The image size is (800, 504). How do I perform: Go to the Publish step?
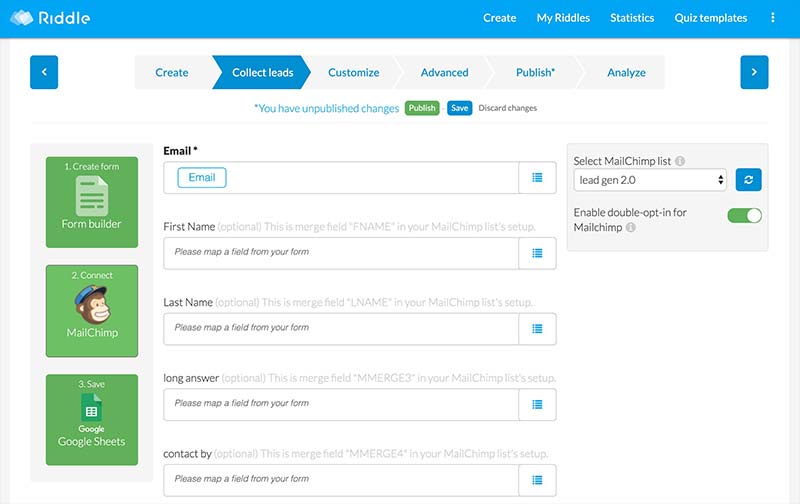click(x=535, y=72)
